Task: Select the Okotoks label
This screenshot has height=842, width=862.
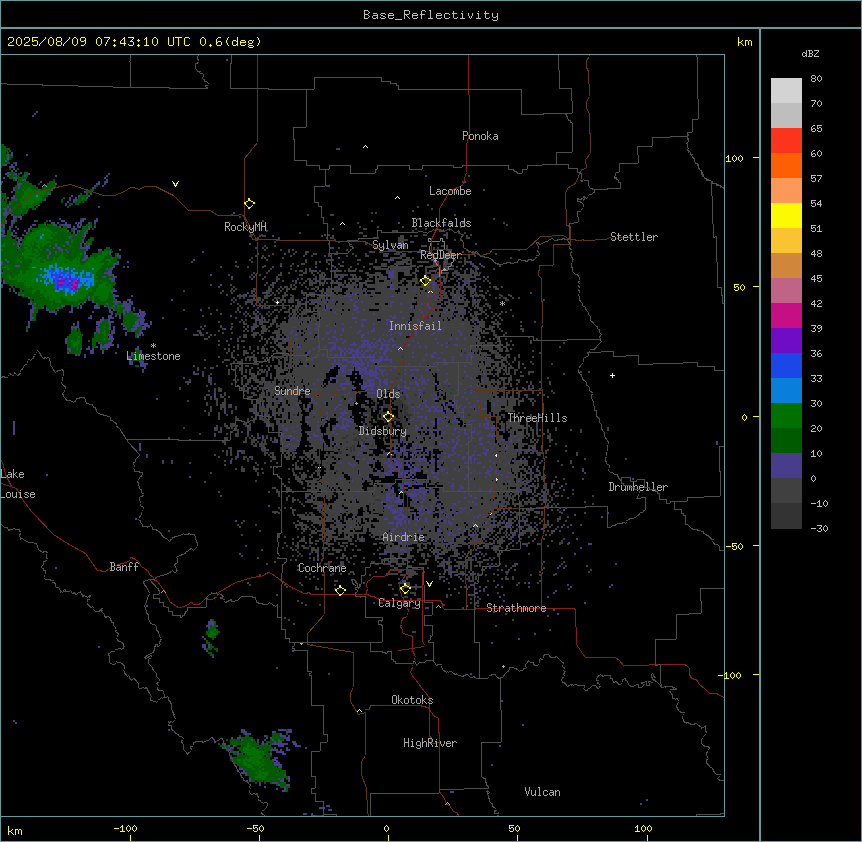Action: [412, 700]
